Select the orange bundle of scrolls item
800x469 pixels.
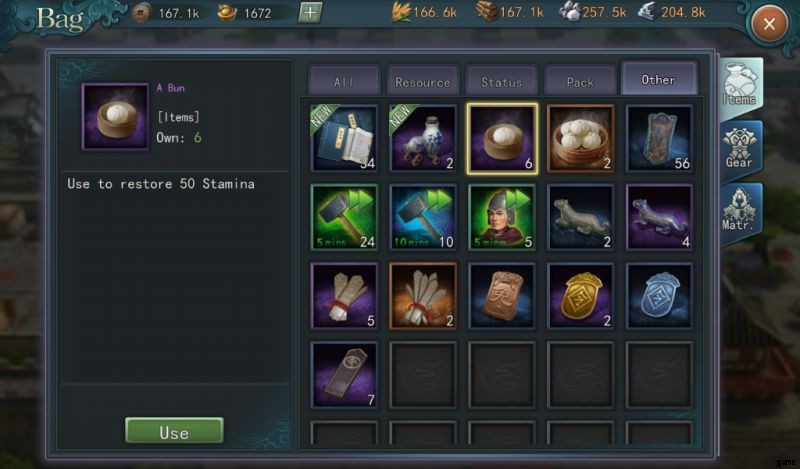point(423,295)
